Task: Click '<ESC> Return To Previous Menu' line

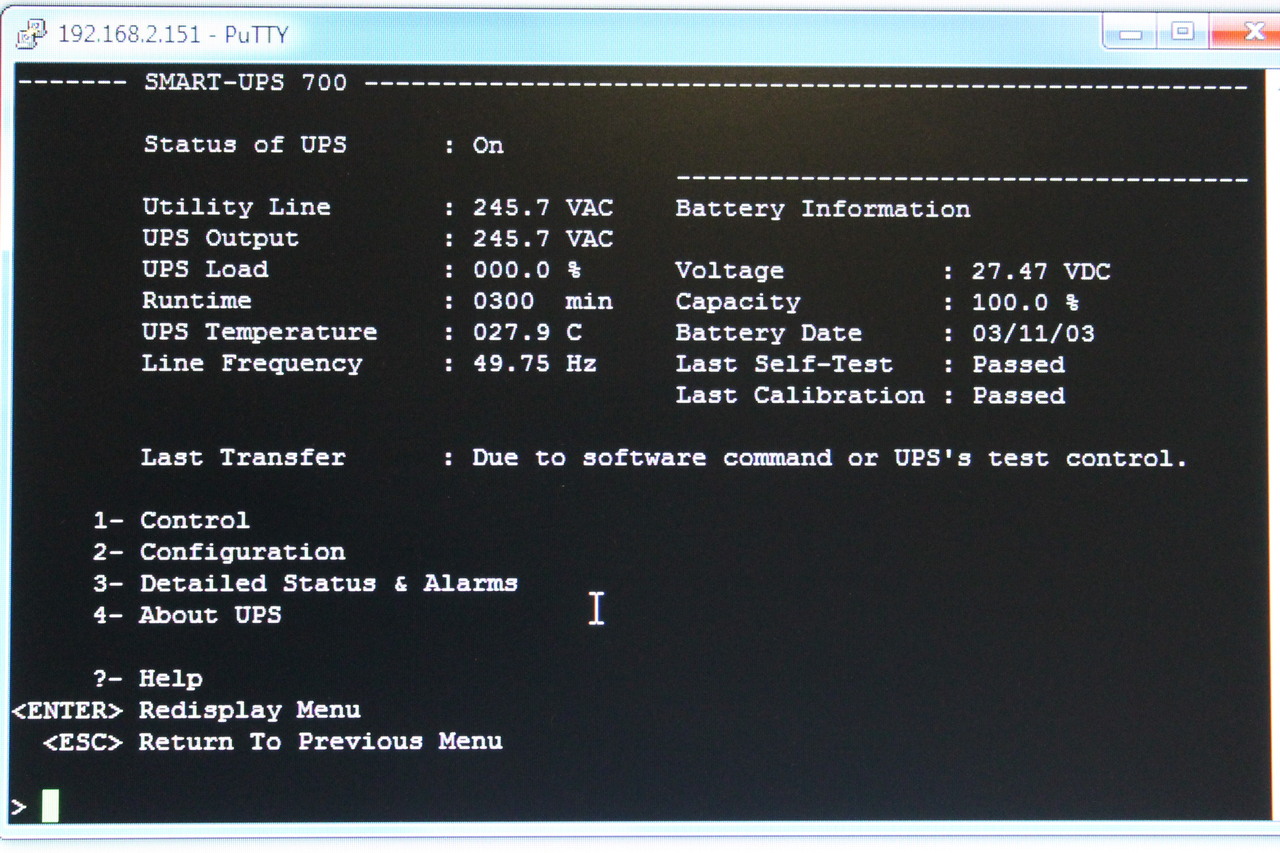Action: tap(272, 742)
